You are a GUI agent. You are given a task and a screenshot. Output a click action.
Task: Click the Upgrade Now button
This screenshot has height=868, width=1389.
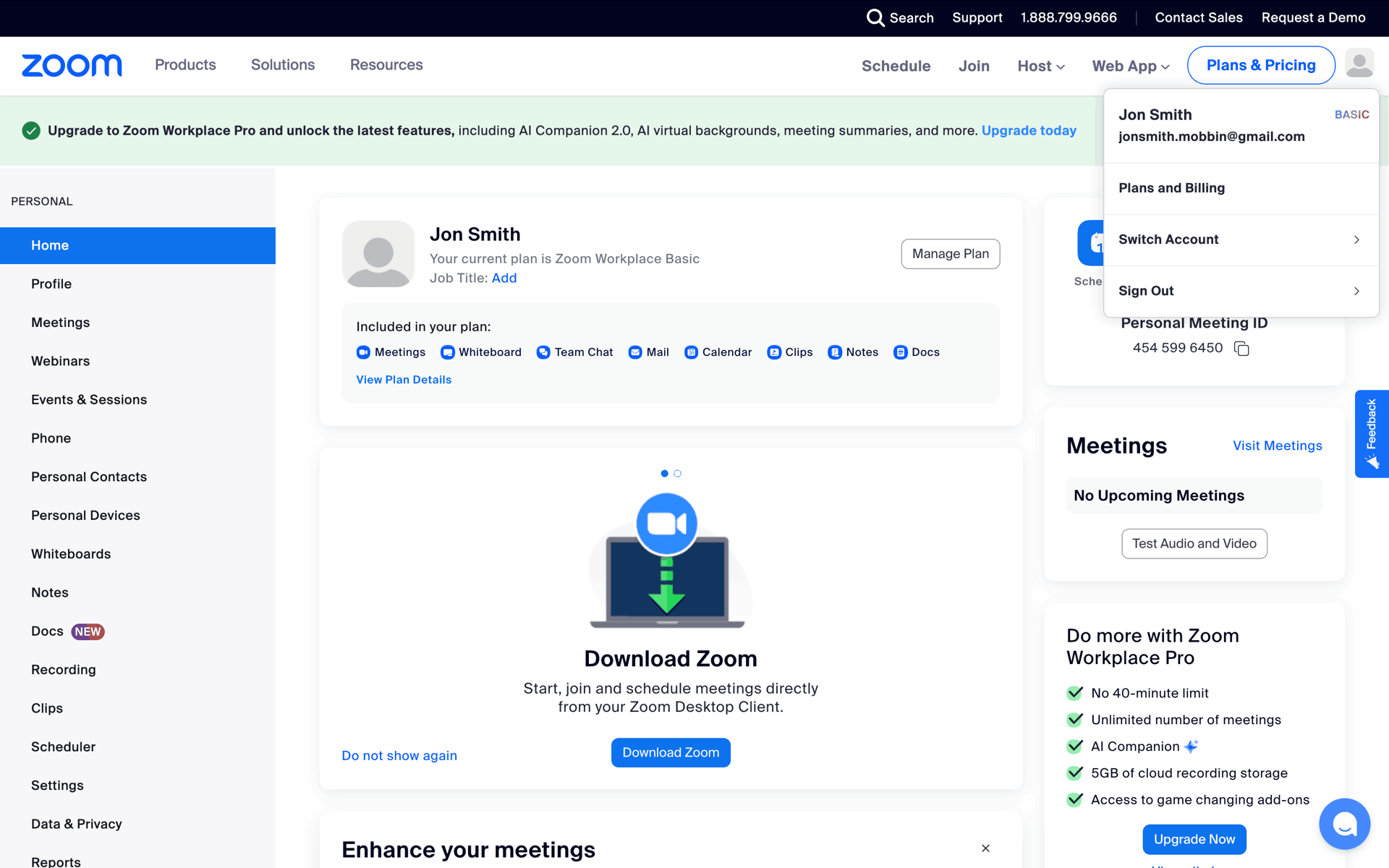click(x=1194, y=839)
